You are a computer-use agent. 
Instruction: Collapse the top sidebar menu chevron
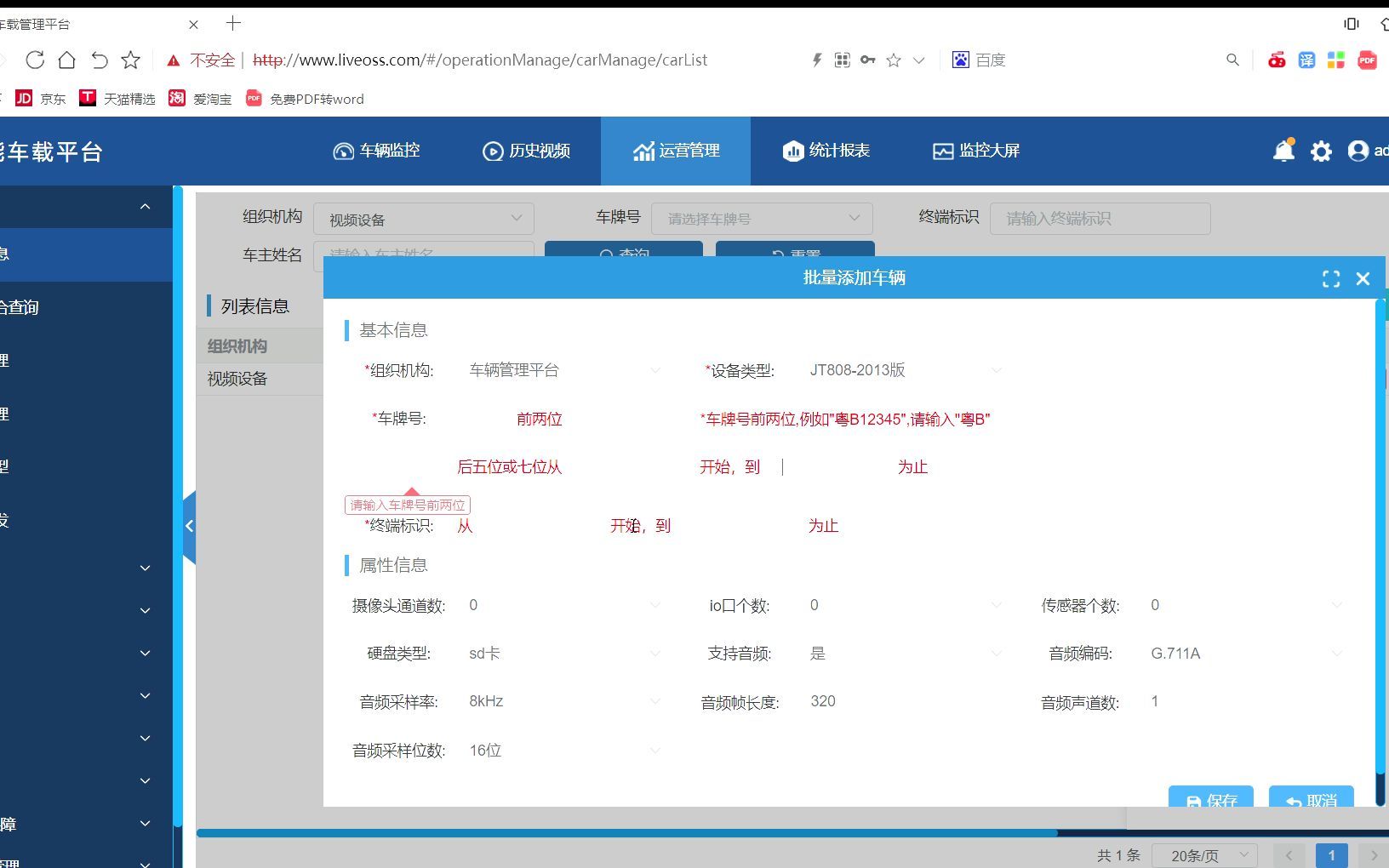click(145, 206)
